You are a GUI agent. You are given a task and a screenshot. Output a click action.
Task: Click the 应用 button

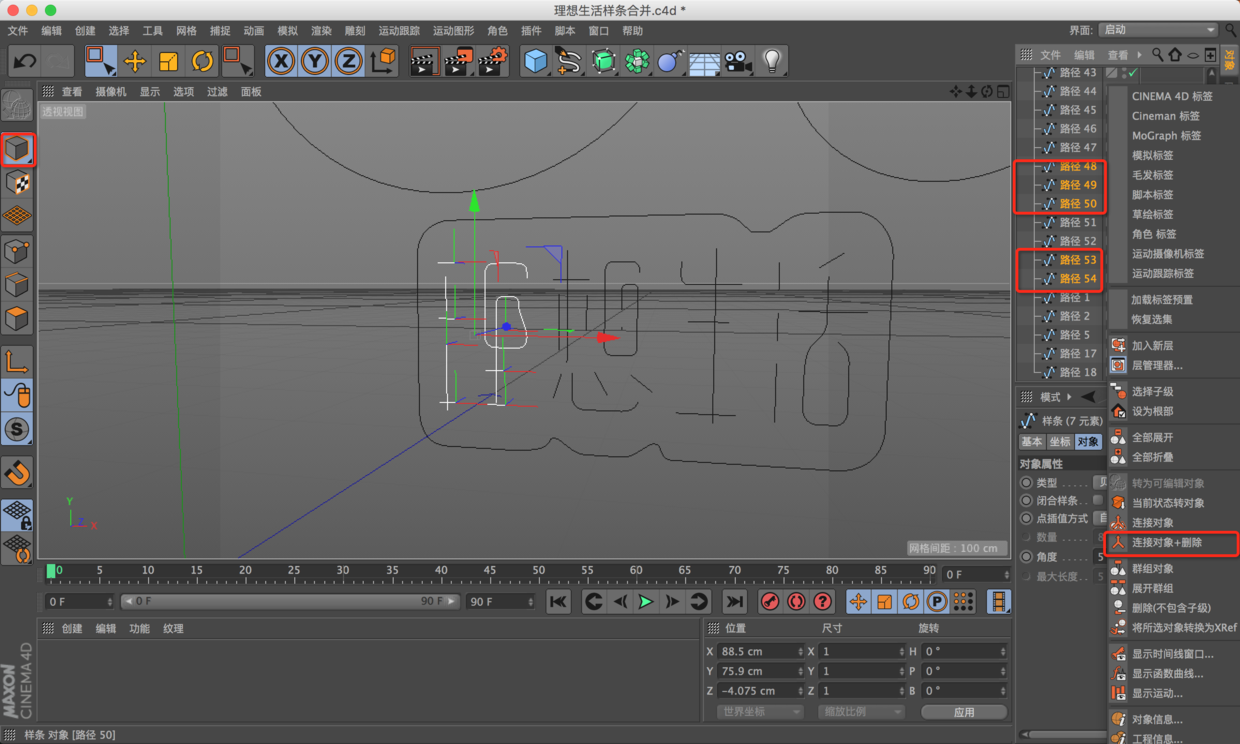[964, 712]
